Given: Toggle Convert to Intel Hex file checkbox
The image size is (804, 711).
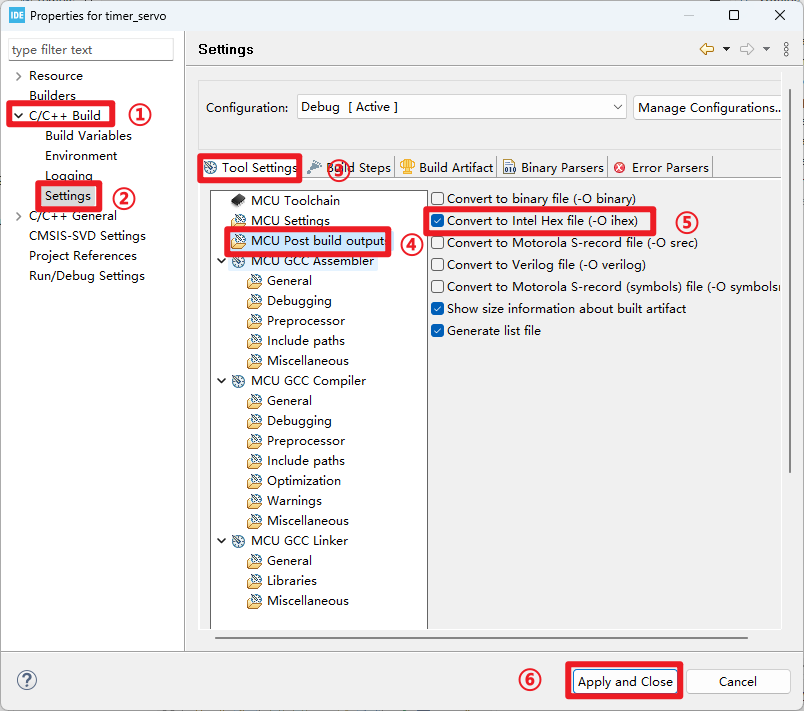Looking at the screenshot, I should coord(437,220).
